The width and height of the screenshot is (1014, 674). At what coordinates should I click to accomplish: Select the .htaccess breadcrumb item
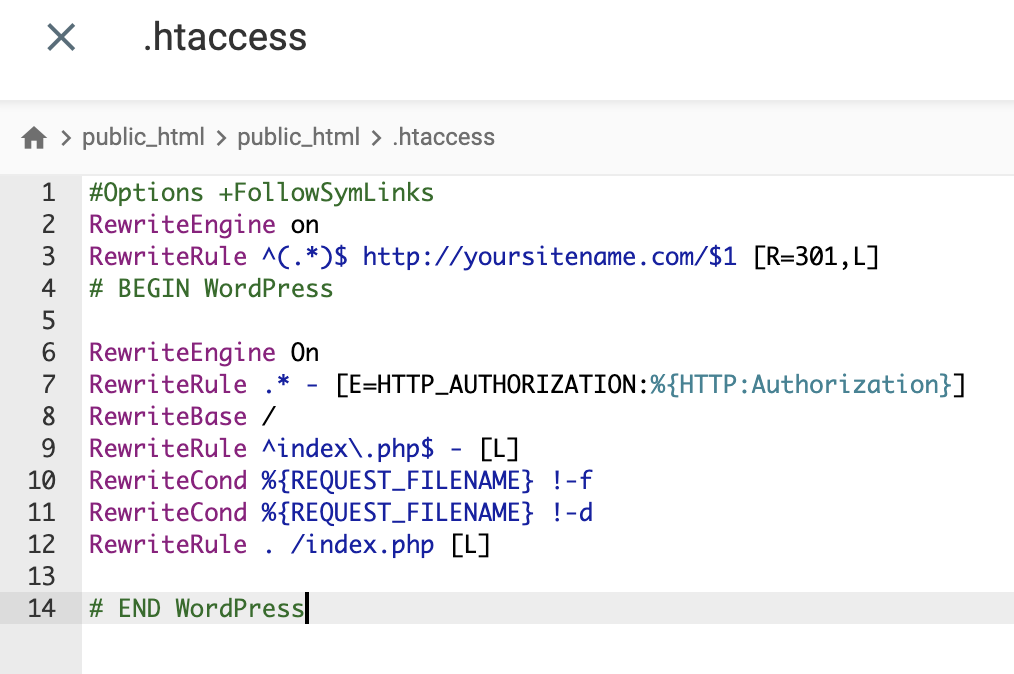click(x=443, y=137)
